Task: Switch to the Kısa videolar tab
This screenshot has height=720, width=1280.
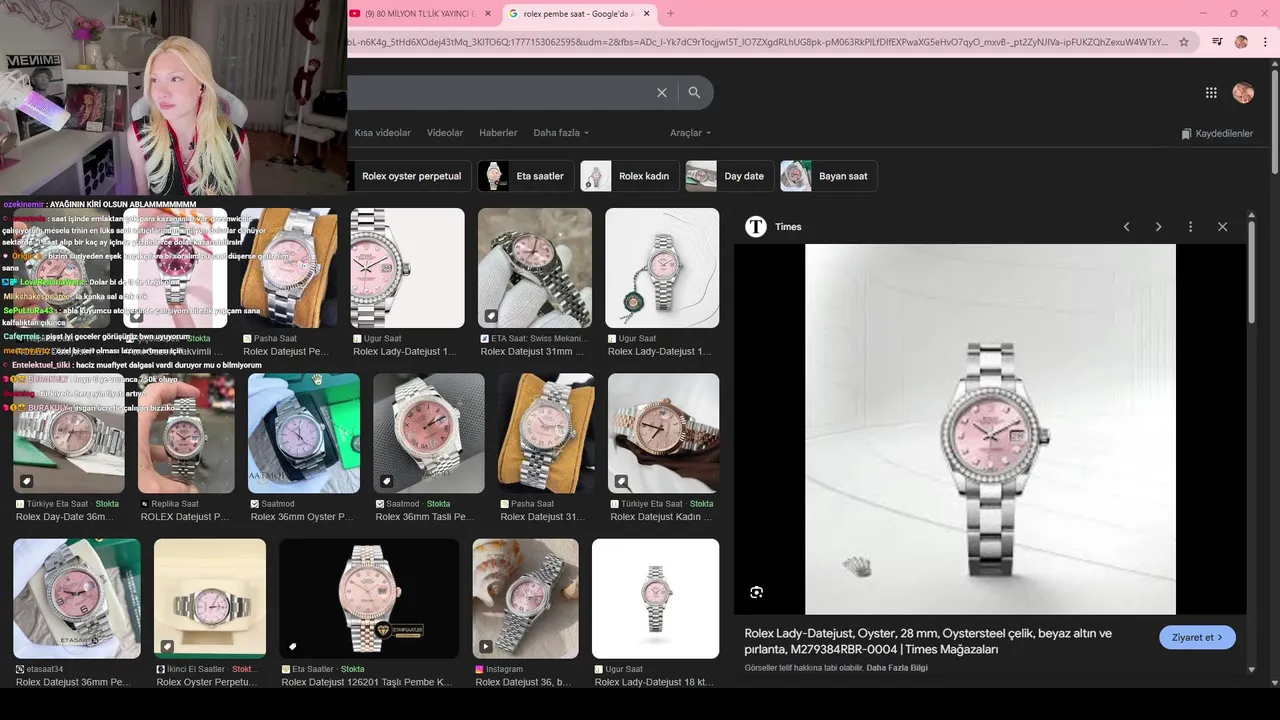Action: tap(382, 133)
